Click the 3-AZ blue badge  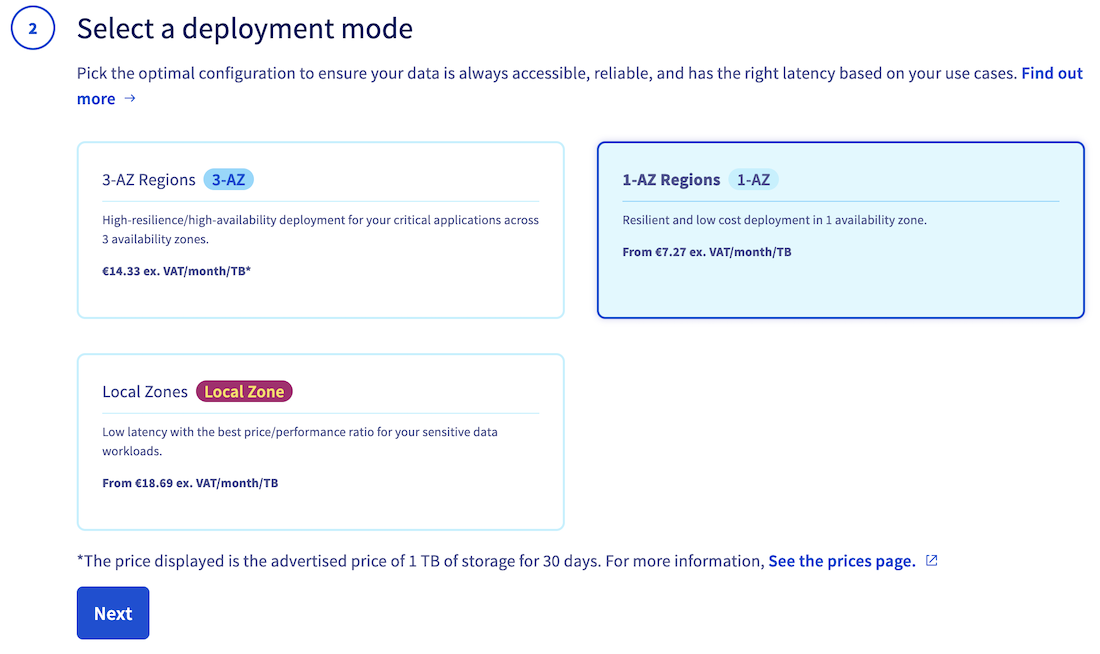tap(229, 180)
